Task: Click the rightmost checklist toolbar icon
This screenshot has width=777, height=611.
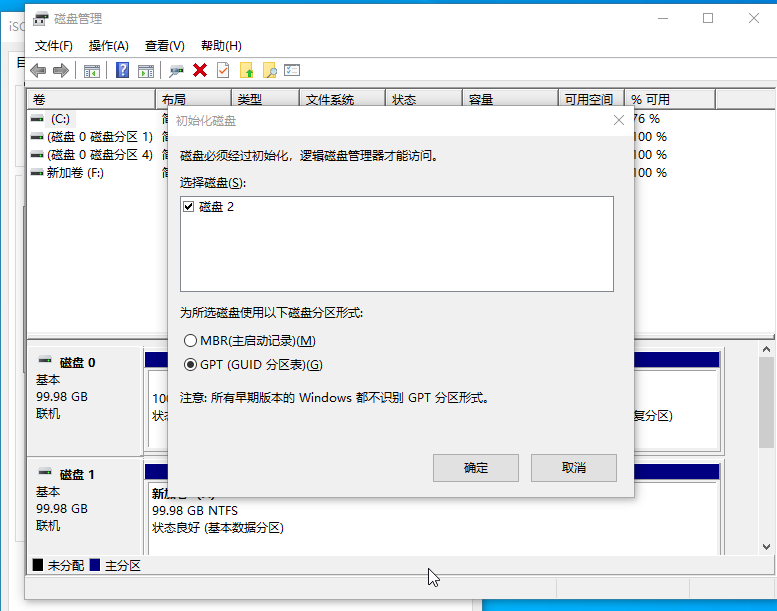Action: pos(292,70)
